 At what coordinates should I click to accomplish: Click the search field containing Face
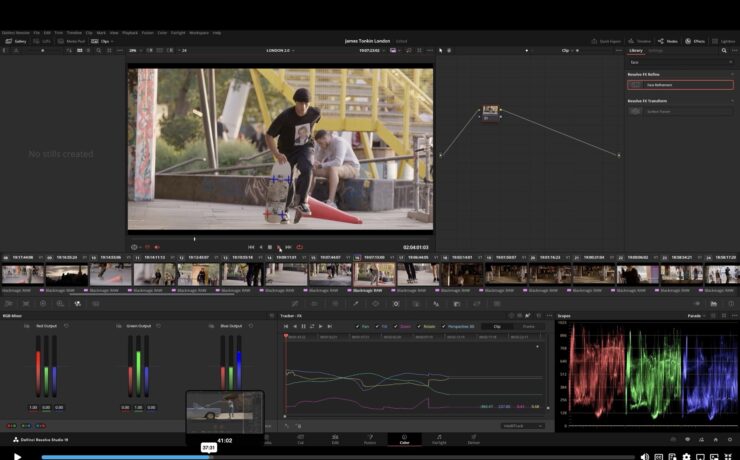[x=681, y=62]
